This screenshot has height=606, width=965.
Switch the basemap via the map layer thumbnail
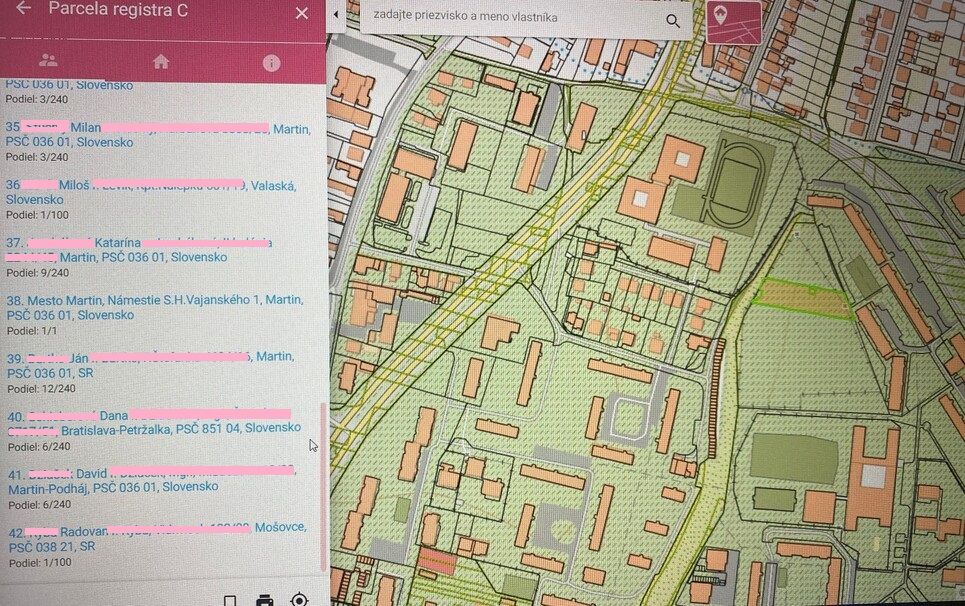click(x=732, y=20)
